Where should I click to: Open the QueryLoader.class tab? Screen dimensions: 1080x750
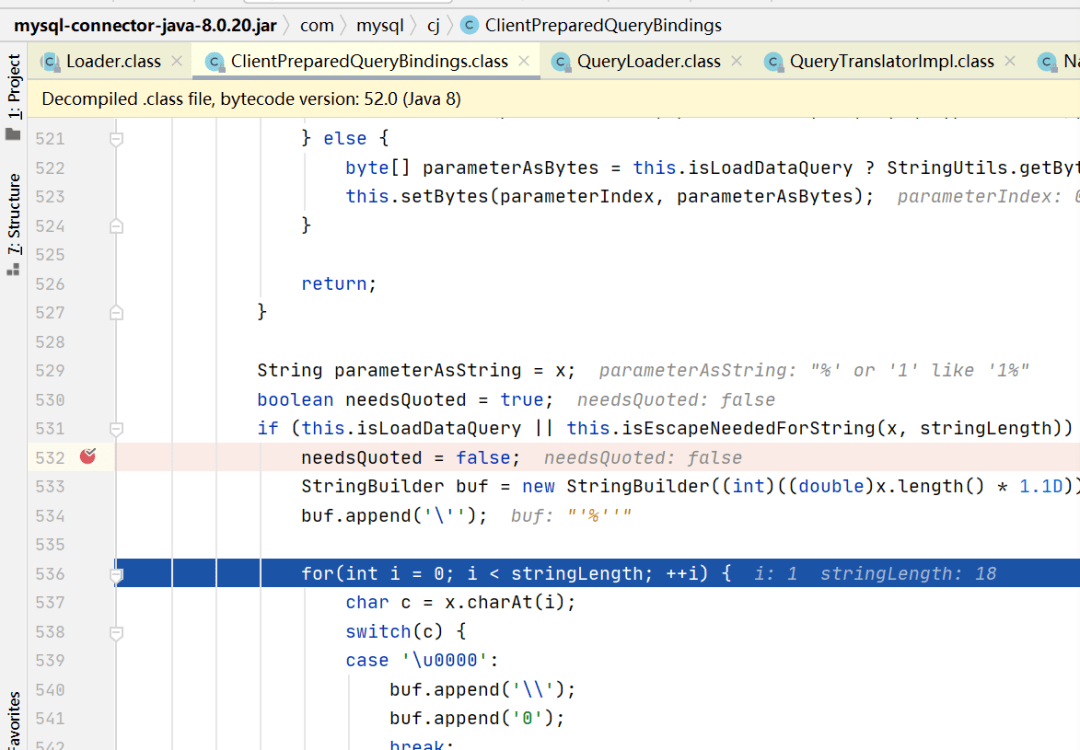(648, 61)
